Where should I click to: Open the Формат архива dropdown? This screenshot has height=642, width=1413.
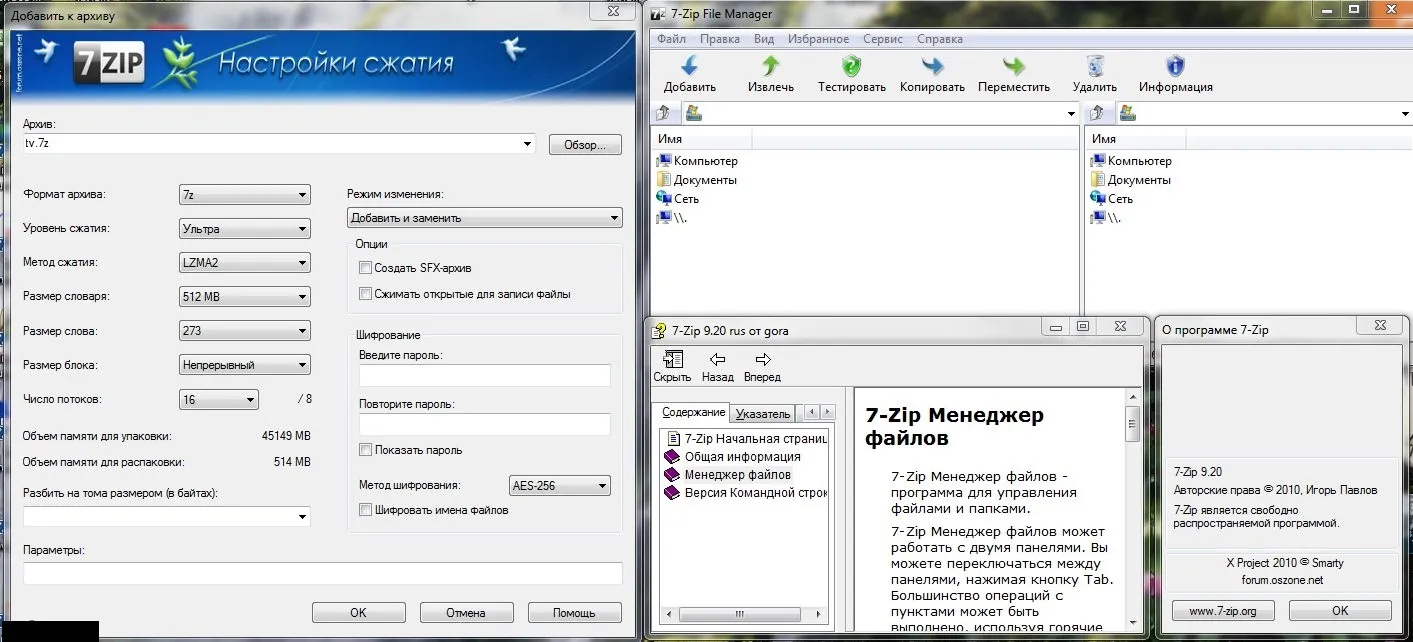tap(244, 195)
